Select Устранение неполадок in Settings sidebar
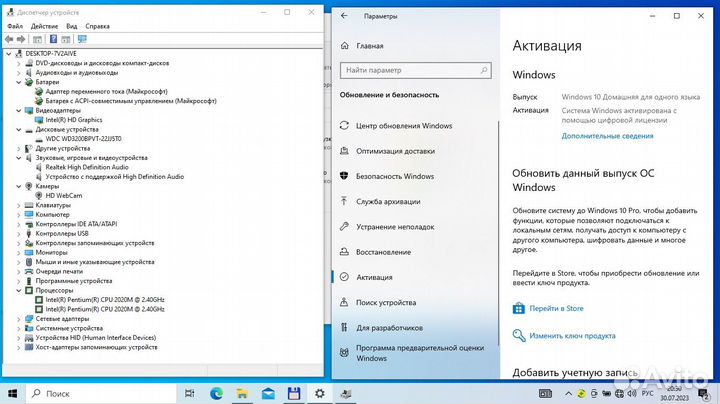The image size is (720, 404). [x=395, y=227]
